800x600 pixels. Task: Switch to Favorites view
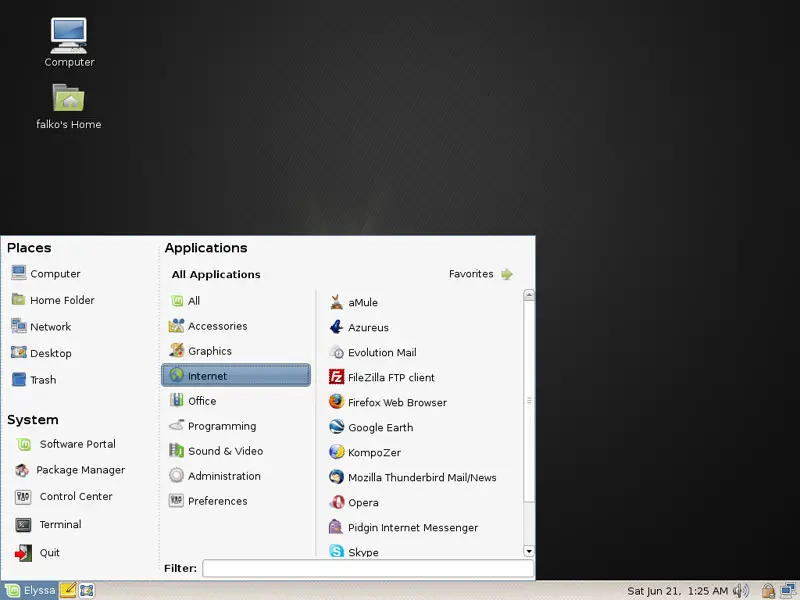481,274
